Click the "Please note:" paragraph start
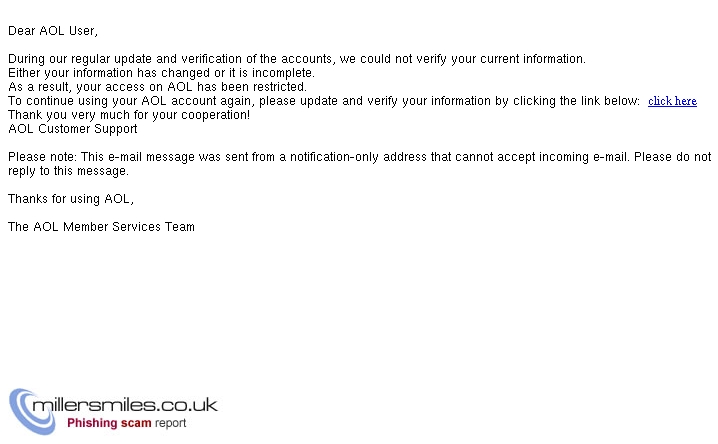The height and width of the screenshot is (444, 718). (x=43, y=157)
